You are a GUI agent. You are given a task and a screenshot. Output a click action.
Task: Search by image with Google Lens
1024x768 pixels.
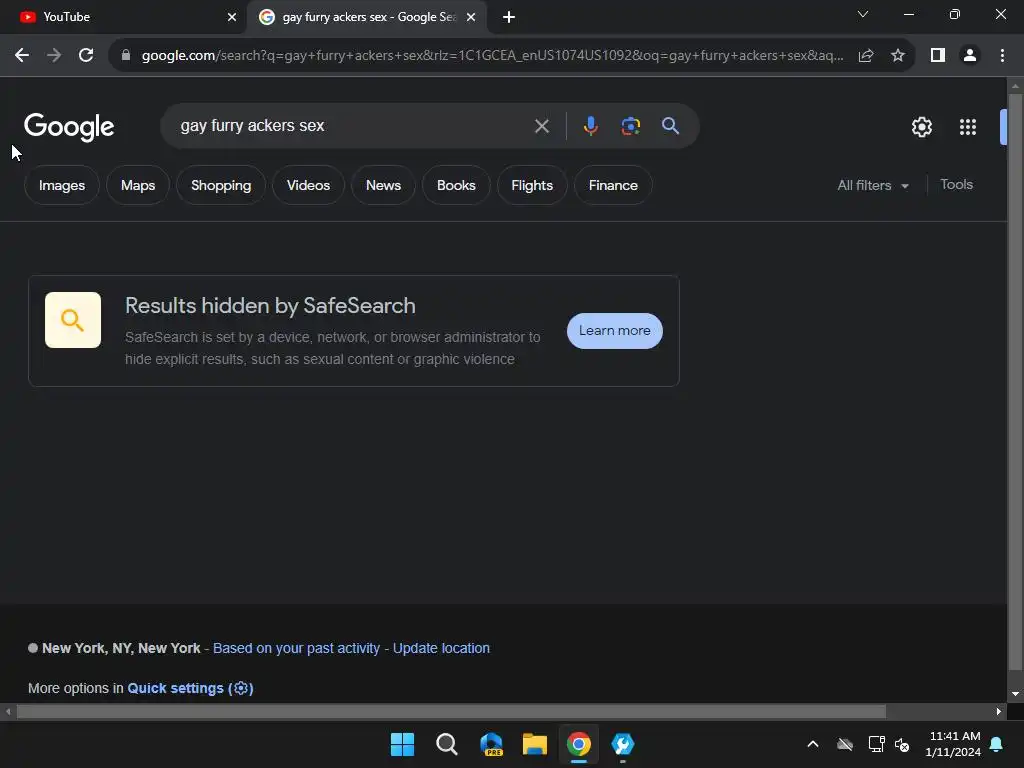(630, 126)
